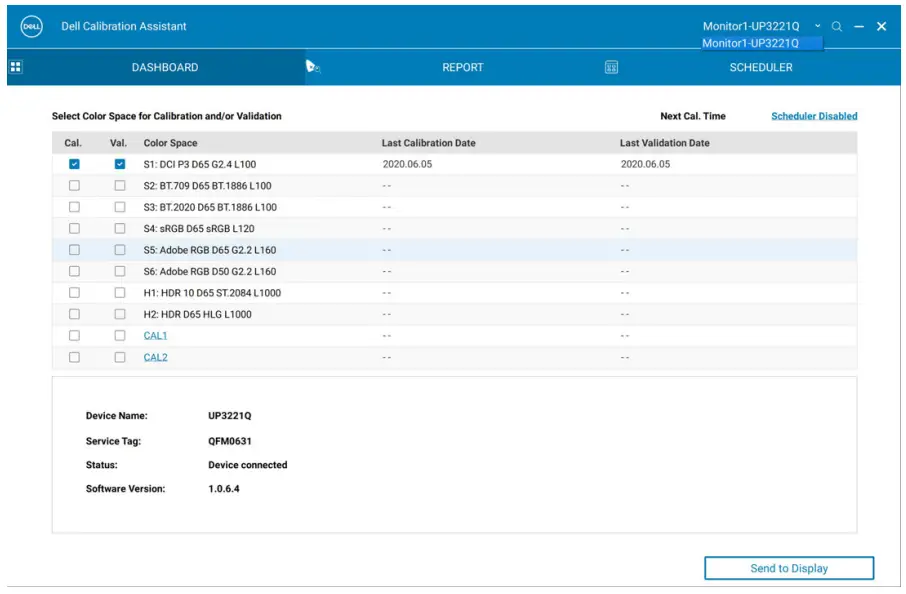
Task: Open the Scheduler Disabled link
Action: 813,116
